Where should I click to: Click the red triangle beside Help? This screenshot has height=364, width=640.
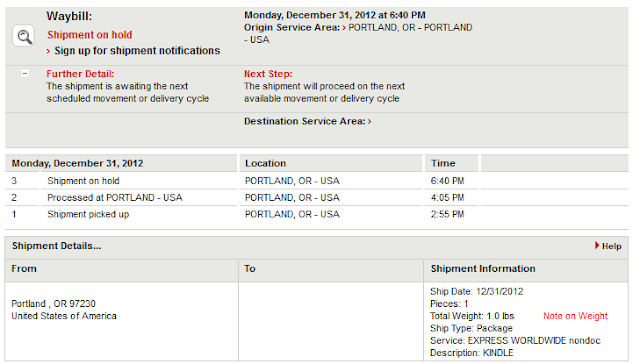597,245
